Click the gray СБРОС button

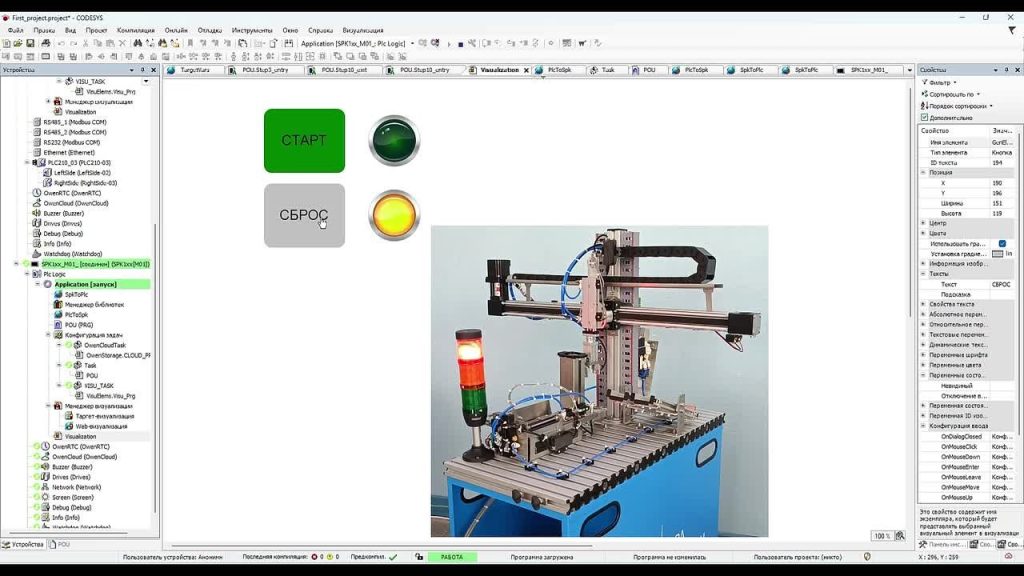coord(304,215)
